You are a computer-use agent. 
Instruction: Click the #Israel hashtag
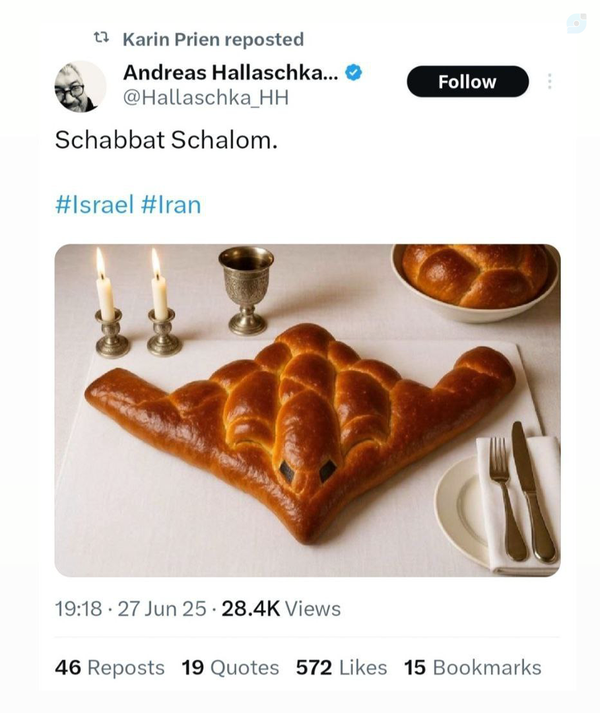[x=94, y=205]
